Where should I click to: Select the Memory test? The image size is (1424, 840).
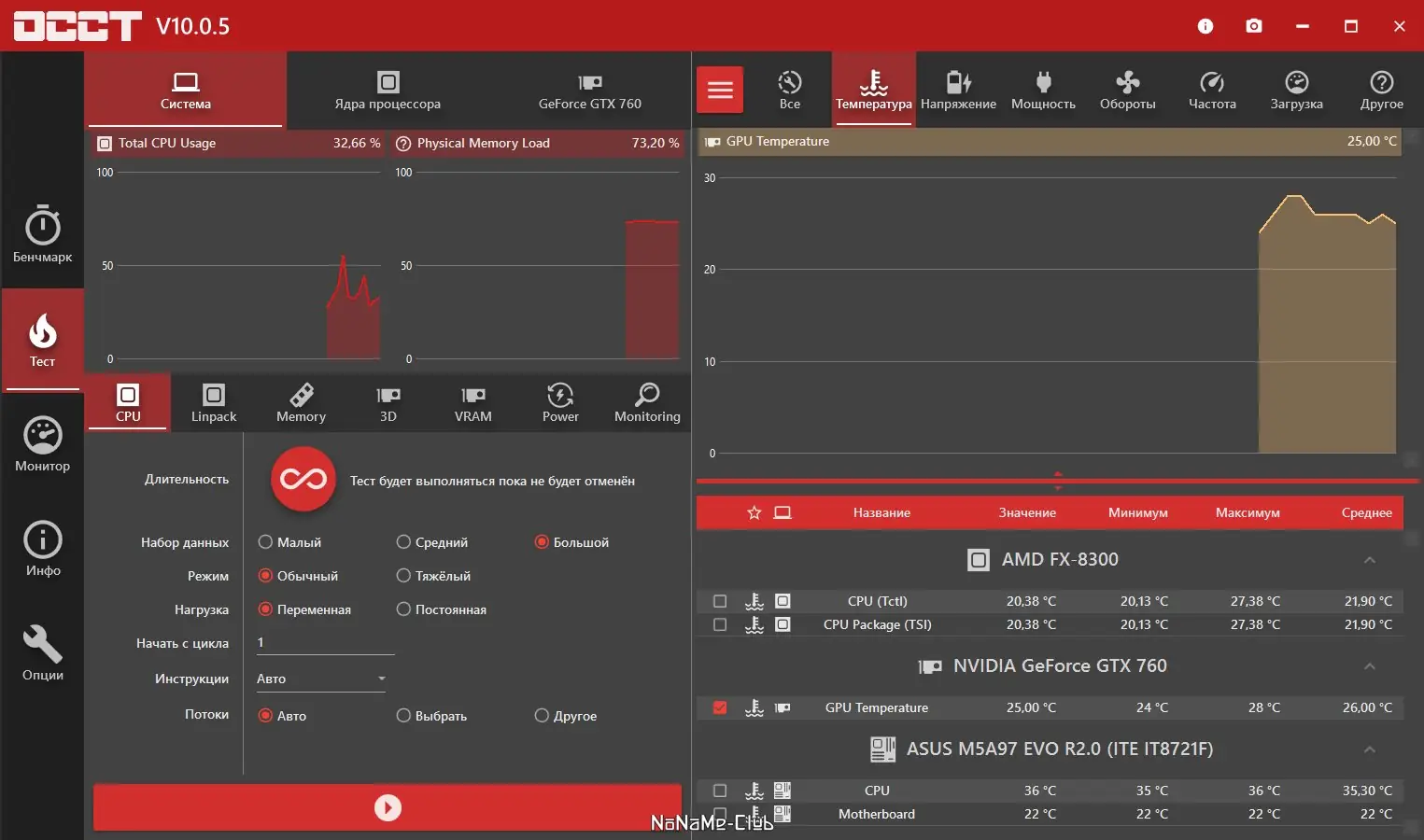pyautogui.click(x=301, y=403)
